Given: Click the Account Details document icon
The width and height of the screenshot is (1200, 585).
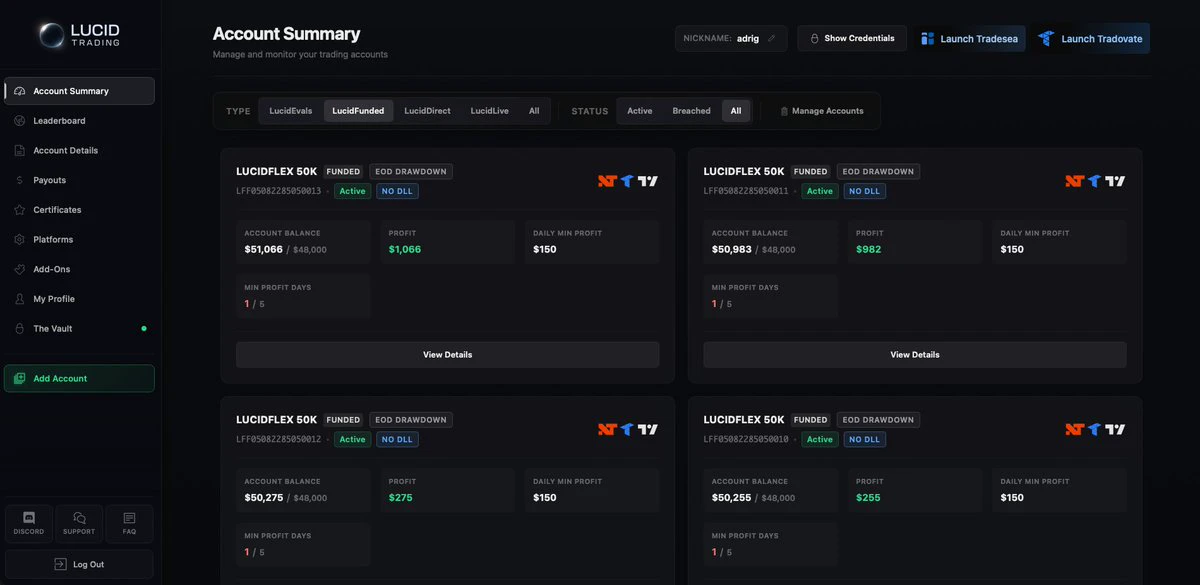Looking at the screenshot, I should [x=20, y=151].
